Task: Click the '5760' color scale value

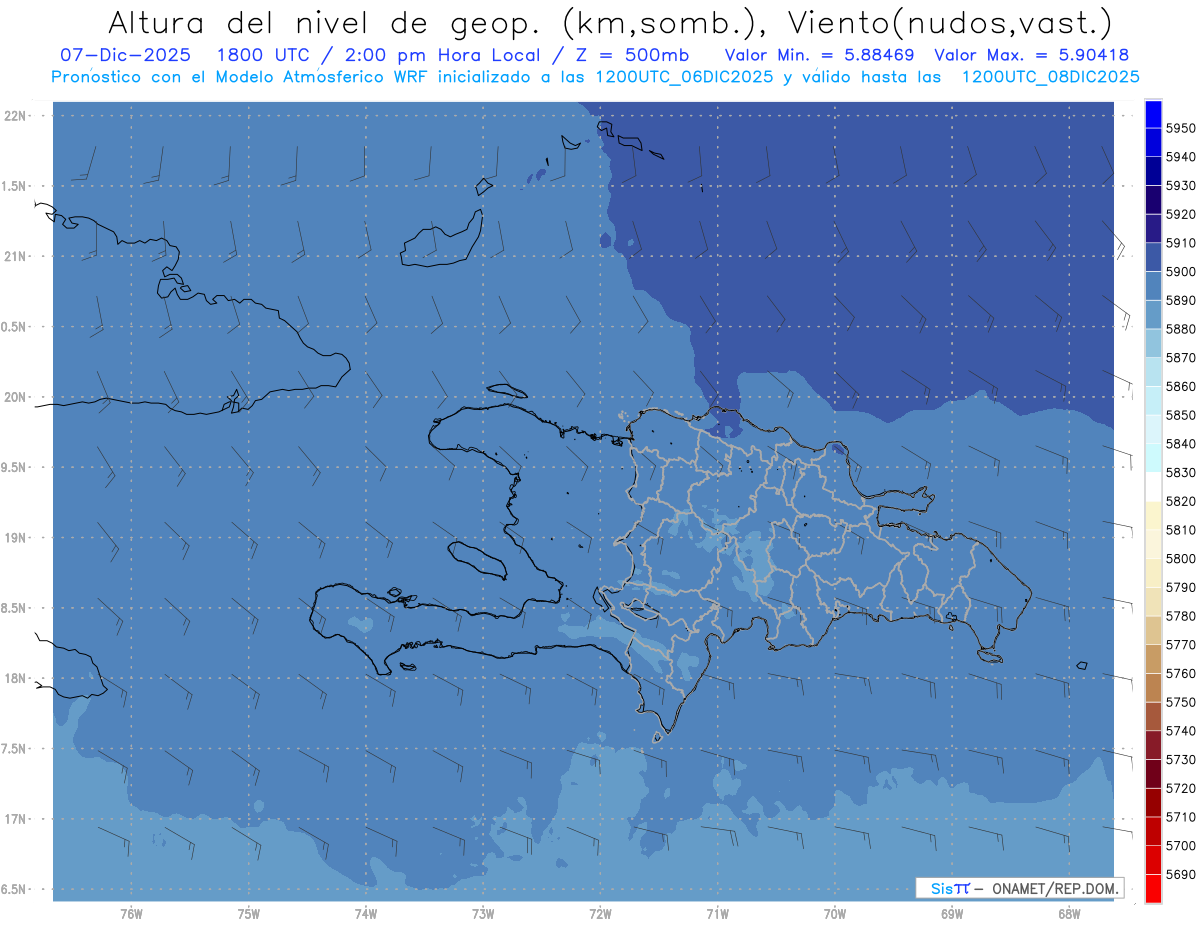Action: 1181,673
